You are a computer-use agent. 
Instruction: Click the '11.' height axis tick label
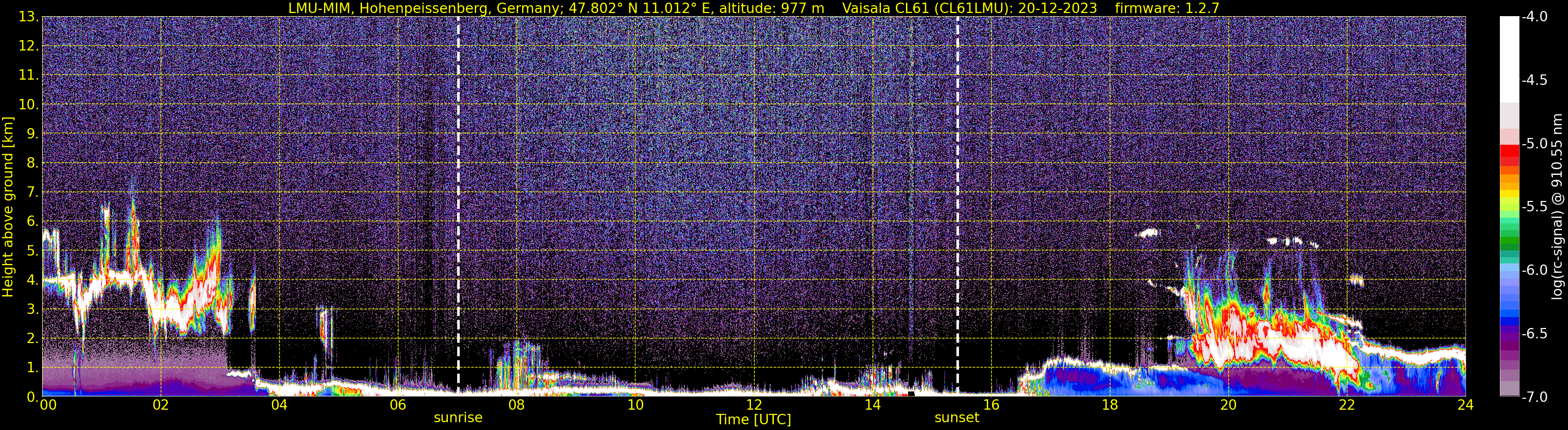click(x=29, y=75)
